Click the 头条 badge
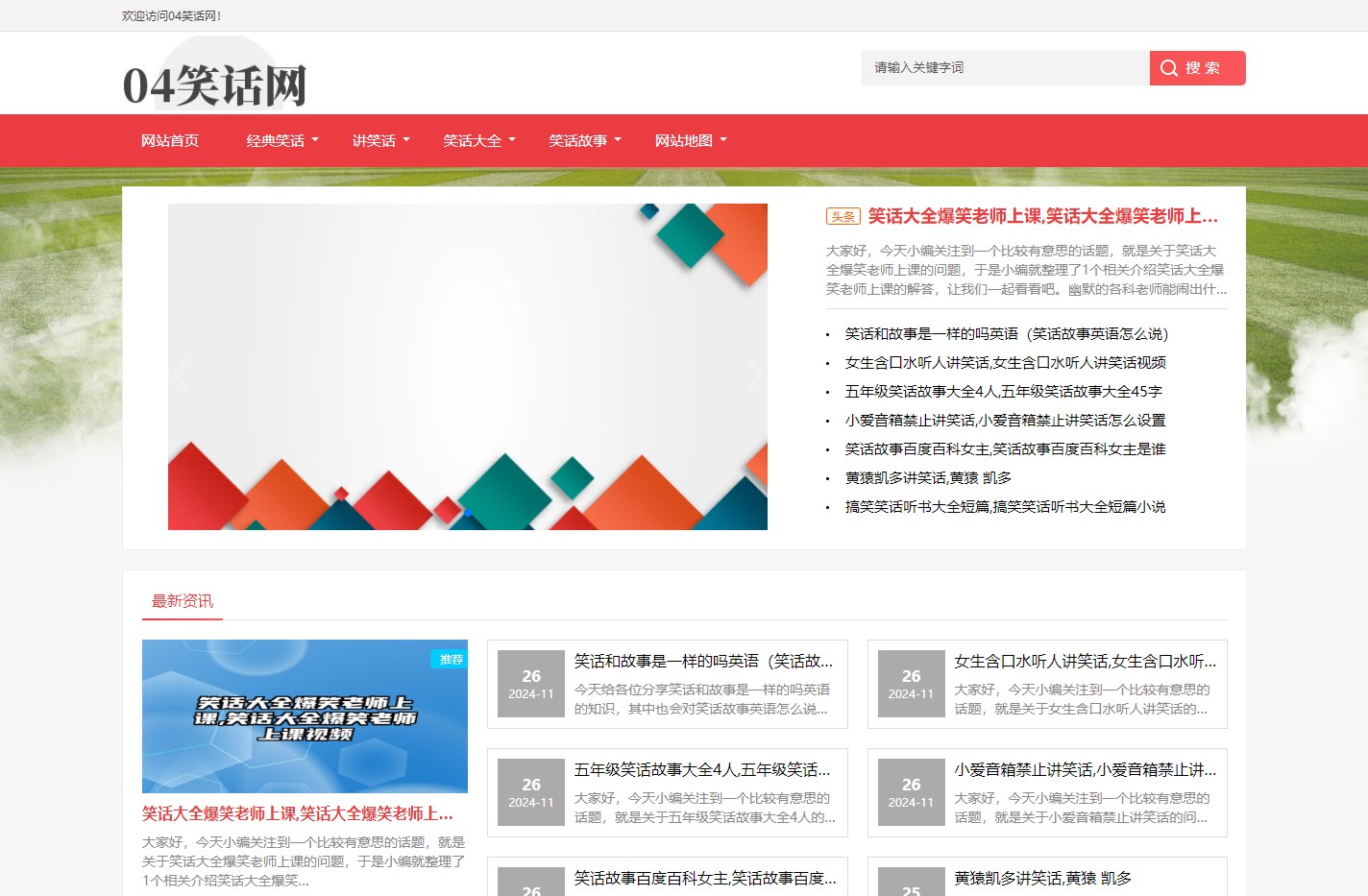Screen dimensions: 1368x896 tap(843, 217)
